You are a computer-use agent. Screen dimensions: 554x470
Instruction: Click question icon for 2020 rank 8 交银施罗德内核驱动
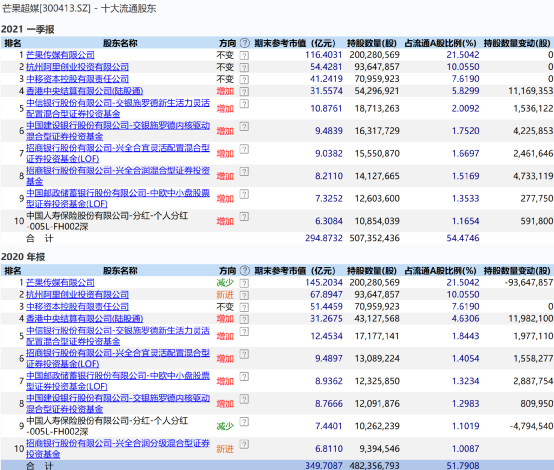point(244,399)
